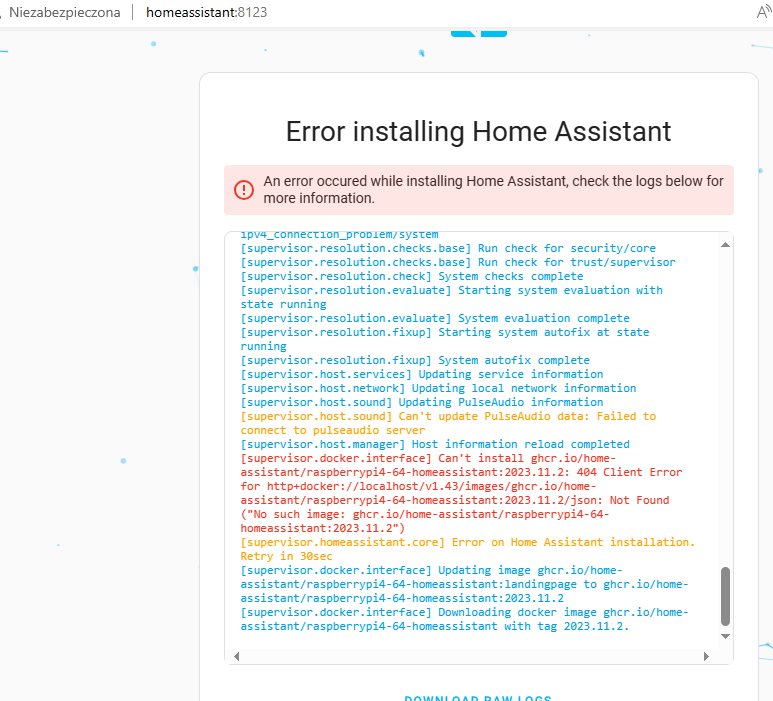Click the 'Updating service information' log line

422,374
